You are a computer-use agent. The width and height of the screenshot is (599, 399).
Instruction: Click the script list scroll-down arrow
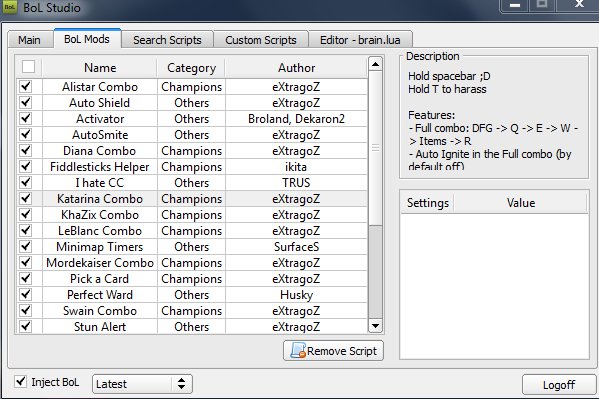click(375, 326)
